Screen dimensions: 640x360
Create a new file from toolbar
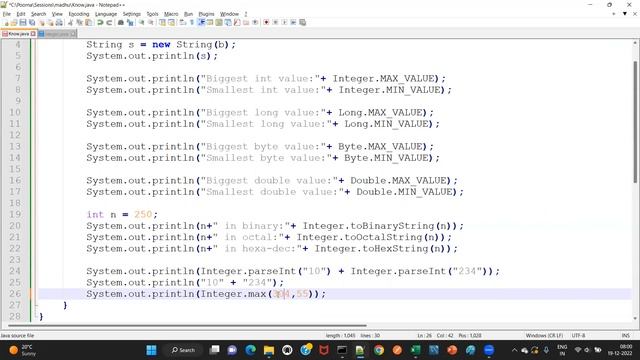(x=6, y=22)
